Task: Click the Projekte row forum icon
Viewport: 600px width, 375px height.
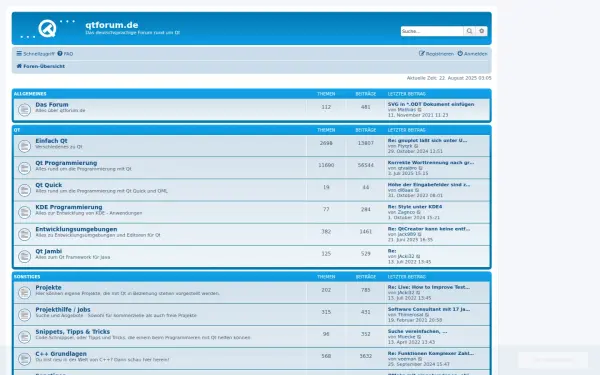Action: click(24, 293)
